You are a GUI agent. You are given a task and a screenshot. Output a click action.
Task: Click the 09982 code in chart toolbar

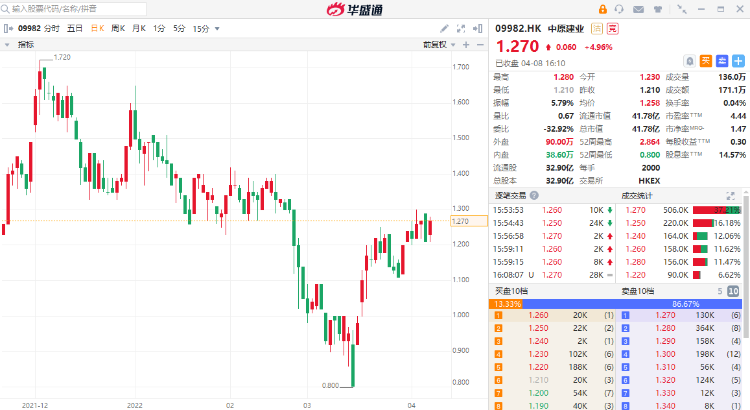tap(29, 29)
